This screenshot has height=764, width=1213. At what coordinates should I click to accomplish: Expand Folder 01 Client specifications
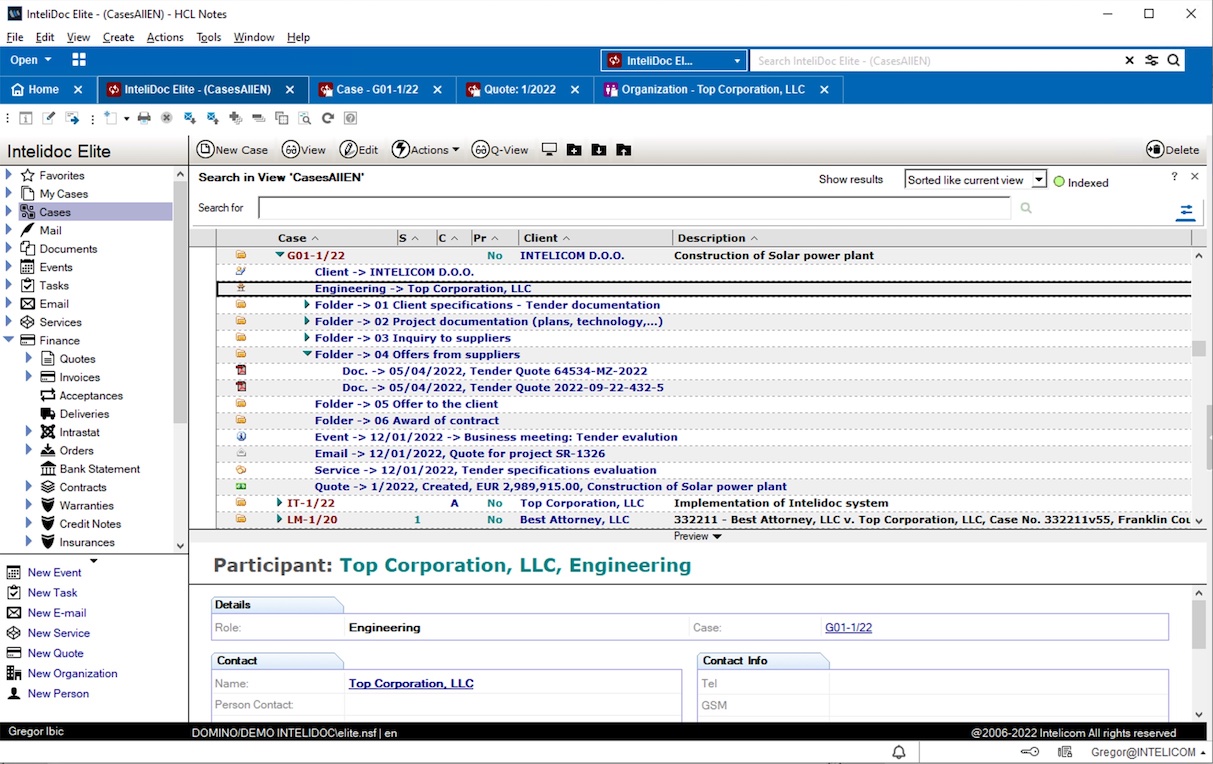(308, 305)
